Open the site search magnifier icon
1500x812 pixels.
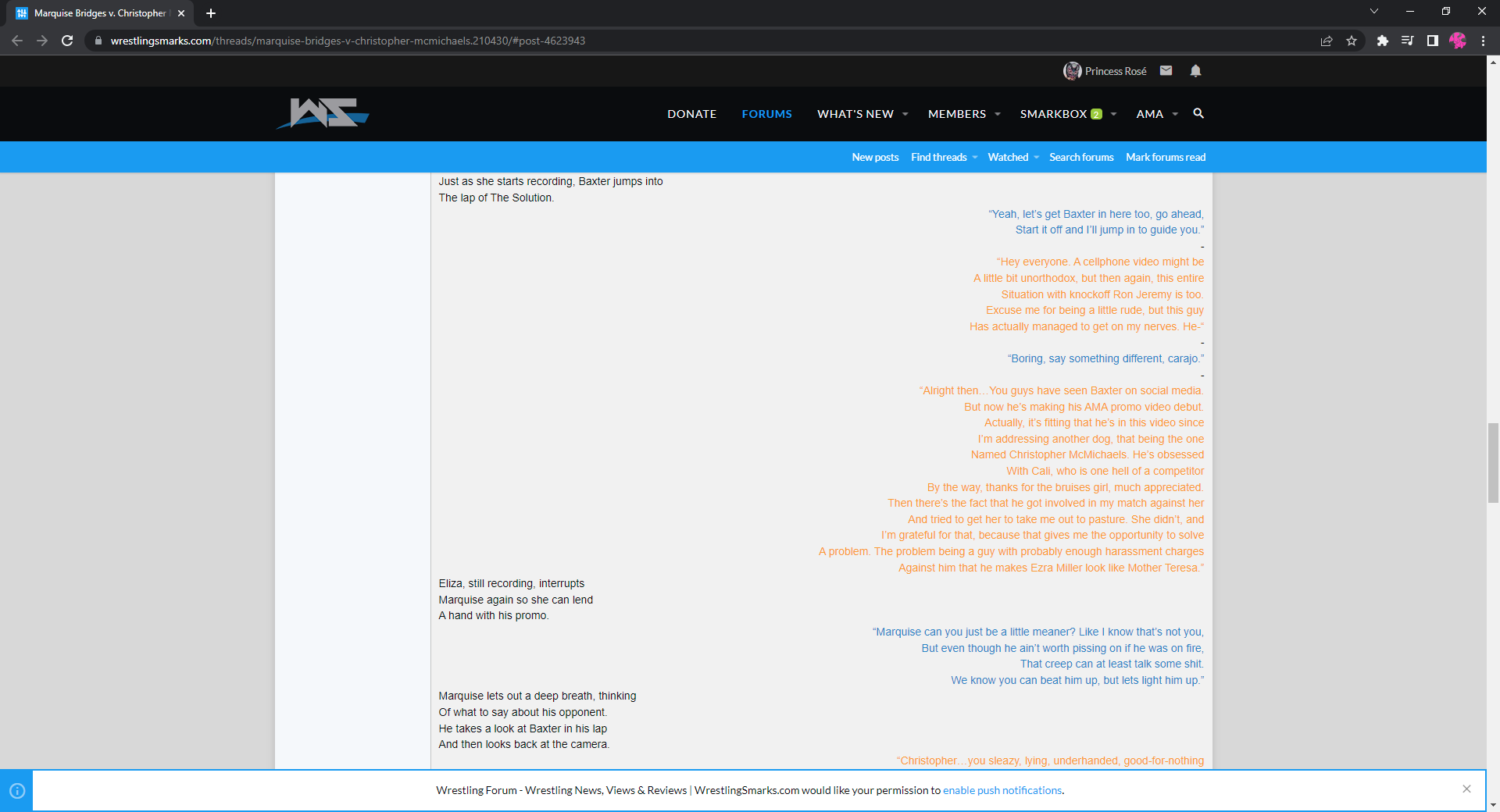pyautogui.click(x=1198, y=114)
